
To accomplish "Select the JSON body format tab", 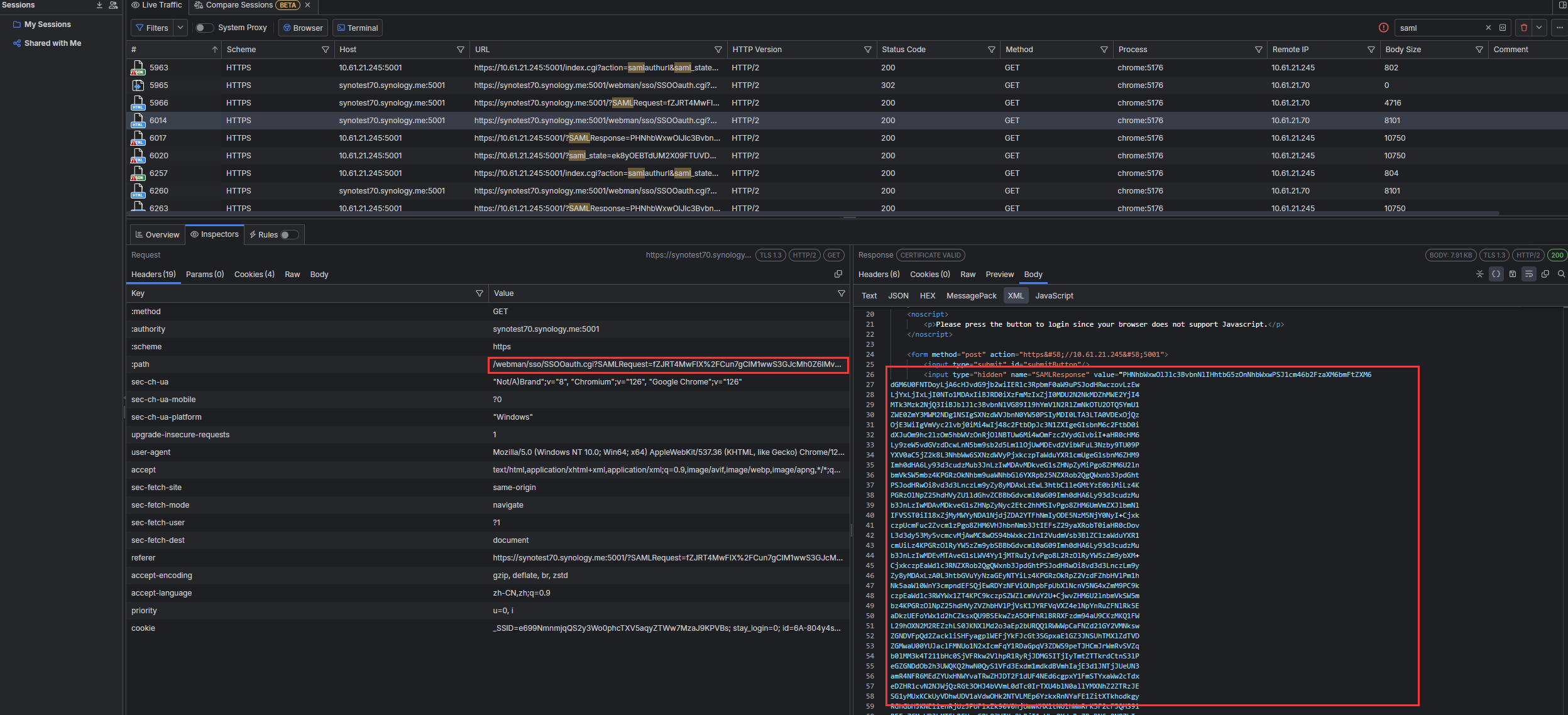I will 898,296.
